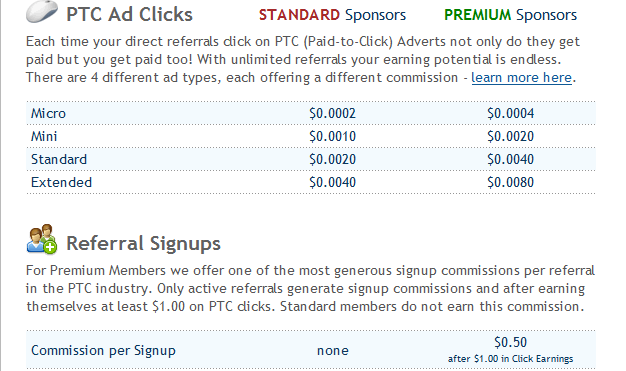Select the PREMIUM Sponsors column header
This screenshot has width=626, height=371.
click(510, 15)
